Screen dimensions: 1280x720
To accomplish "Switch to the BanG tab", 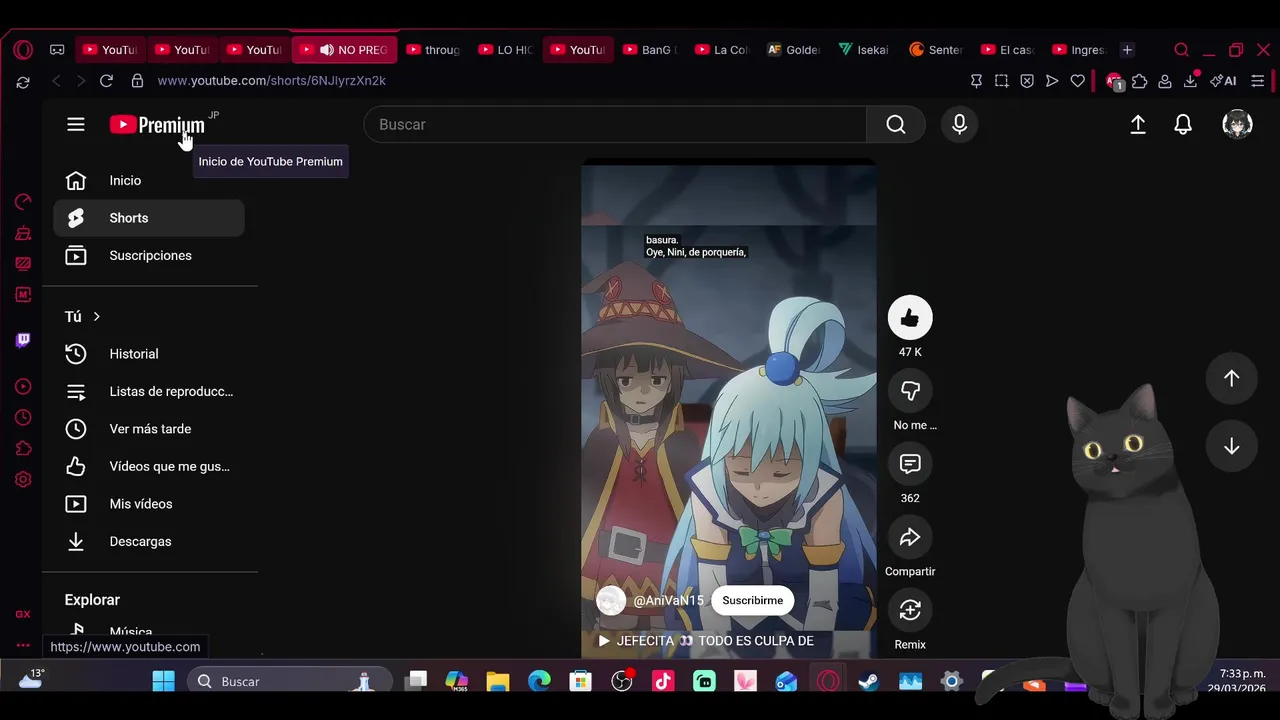I will click(649, 50).
